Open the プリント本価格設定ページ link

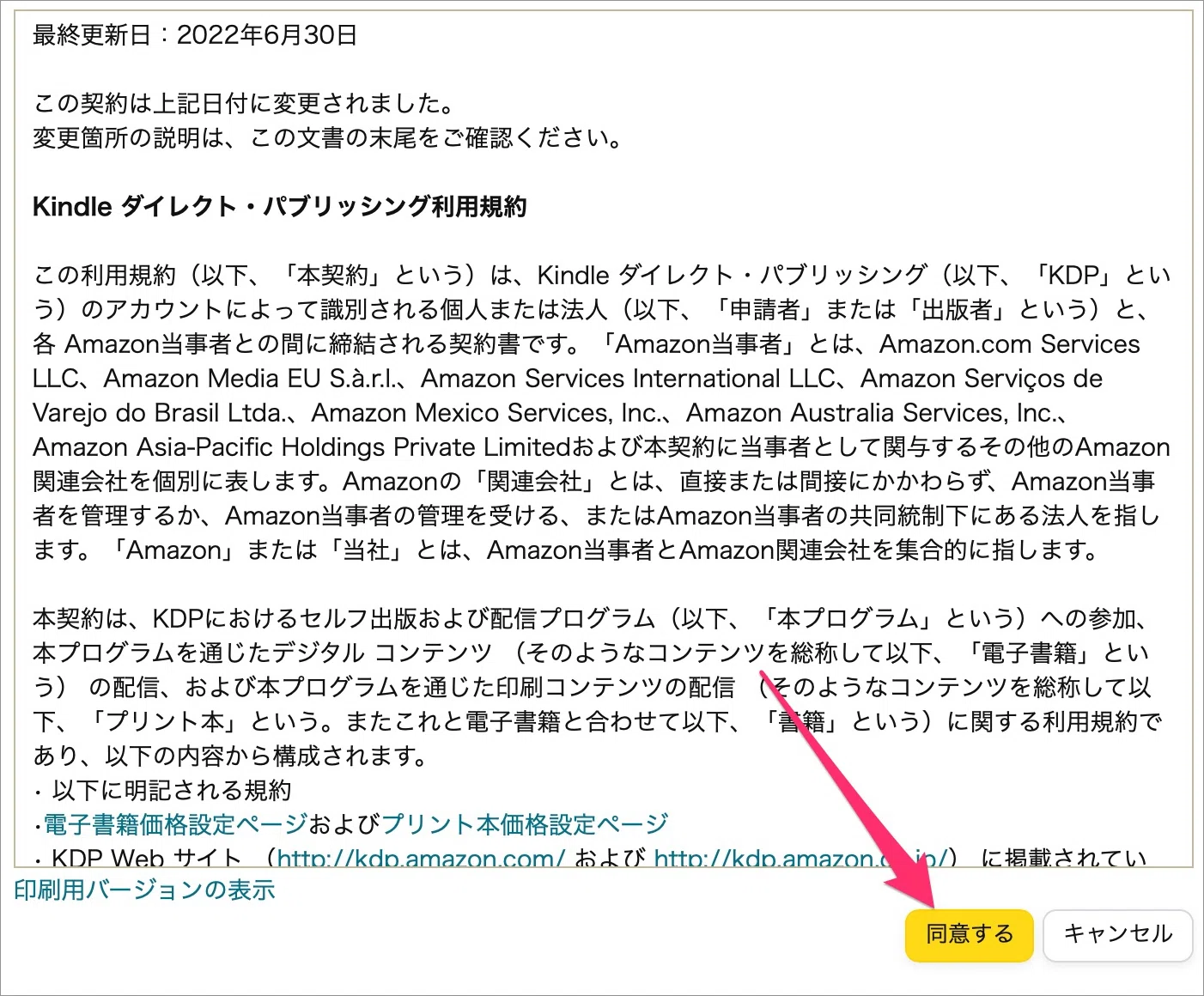point(525,824)
